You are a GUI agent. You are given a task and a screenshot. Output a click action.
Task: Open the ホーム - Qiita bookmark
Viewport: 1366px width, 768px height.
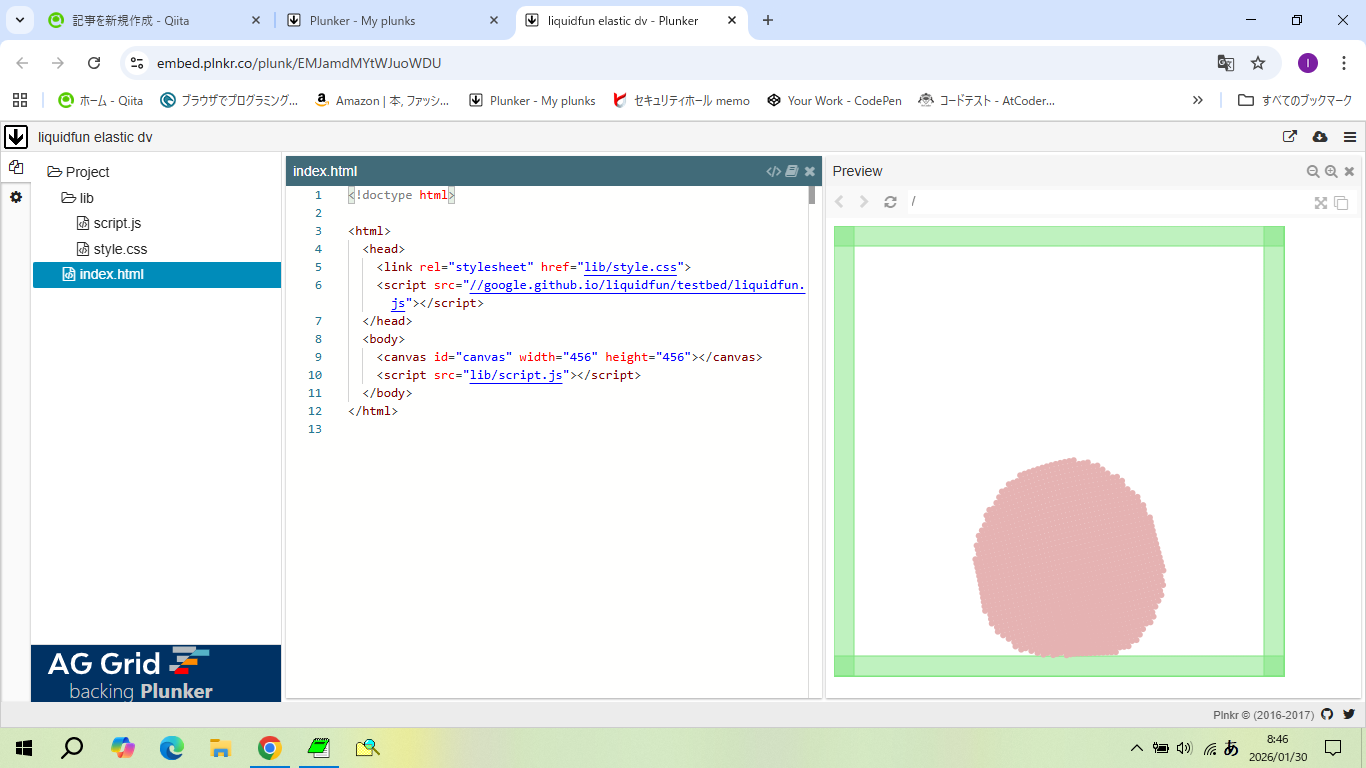101,100
